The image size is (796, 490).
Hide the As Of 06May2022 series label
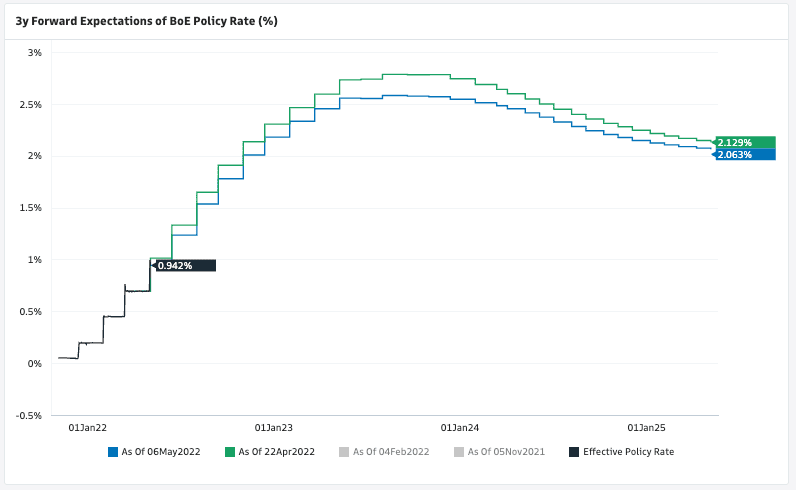161,452
